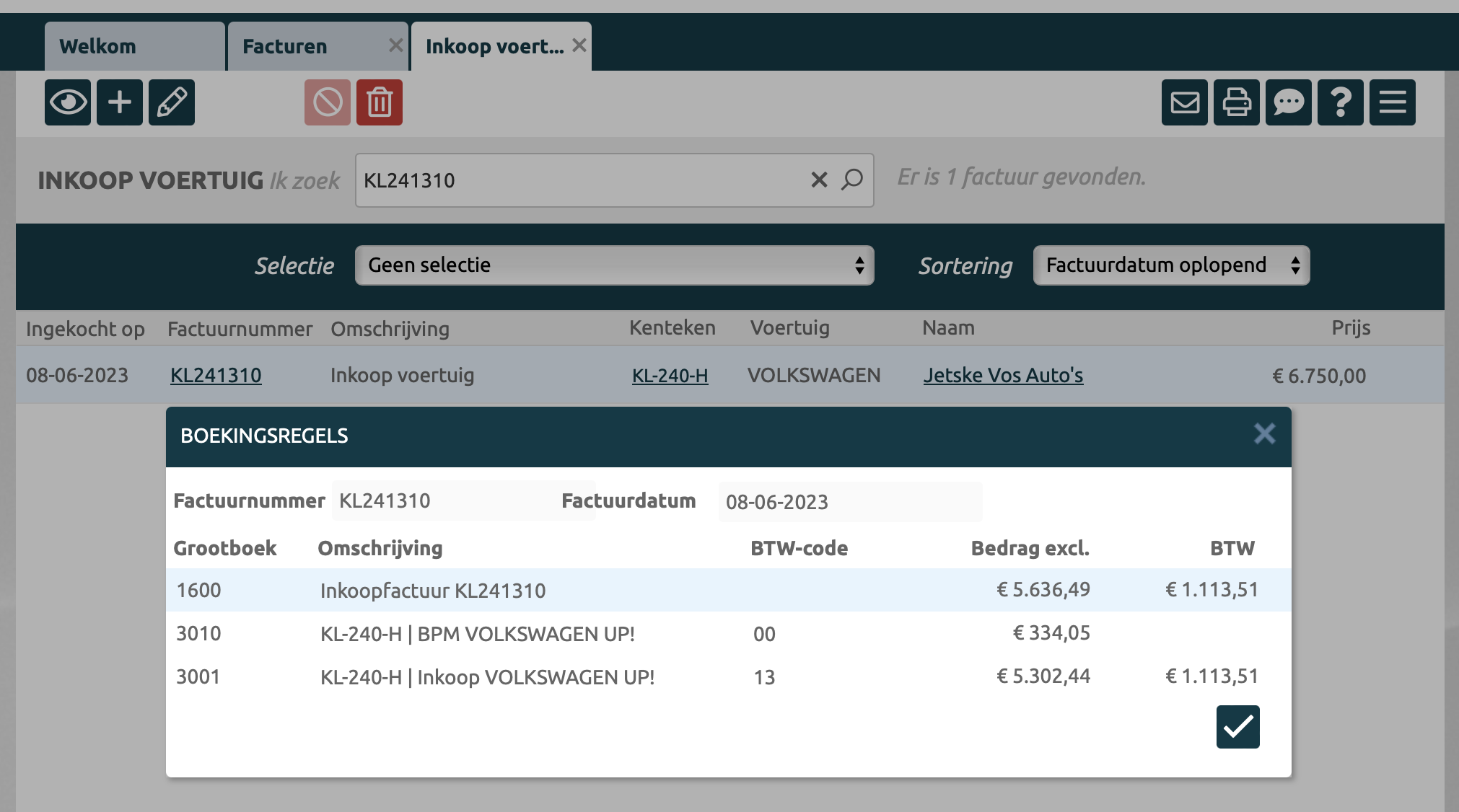The height and width of the screenshot is (812, 1459).
Task: Click the red trash delete icon
Action: coord(380,102)
